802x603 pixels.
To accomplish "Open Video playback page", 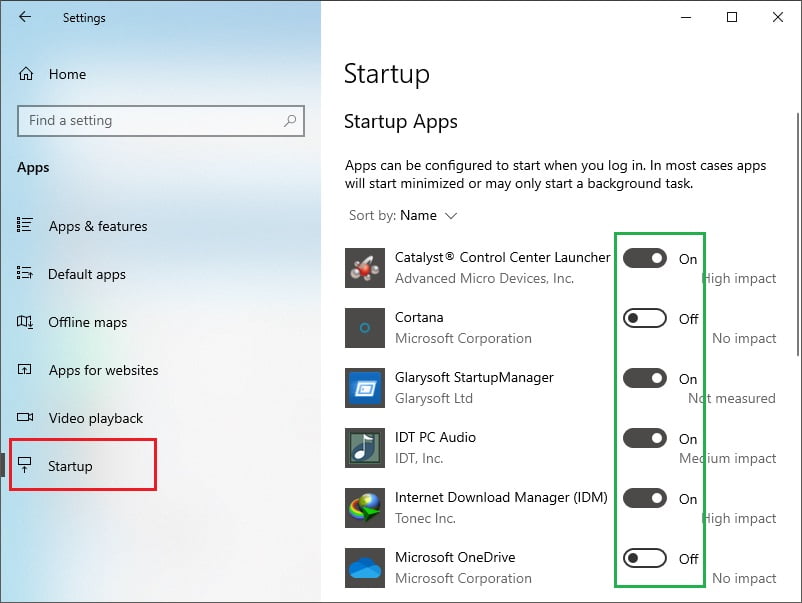I will click(x=96, y=418).
